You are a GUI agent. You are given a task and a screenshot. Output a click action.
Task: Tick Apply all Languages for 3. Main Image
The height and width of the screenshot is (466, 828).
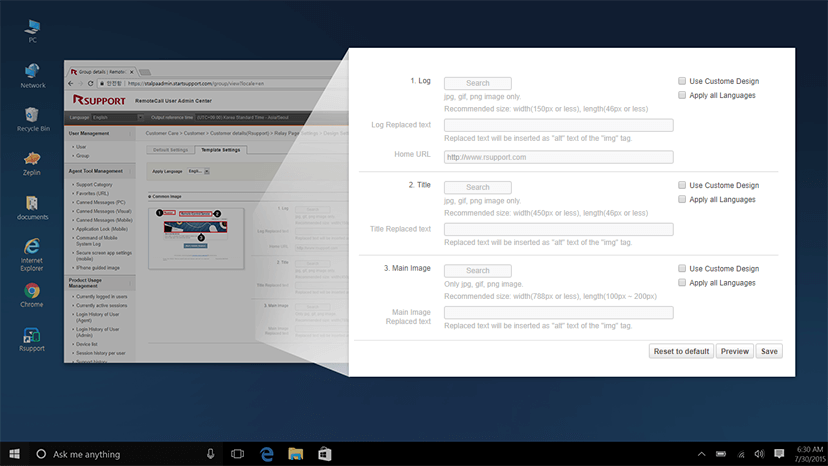(682, 283)
